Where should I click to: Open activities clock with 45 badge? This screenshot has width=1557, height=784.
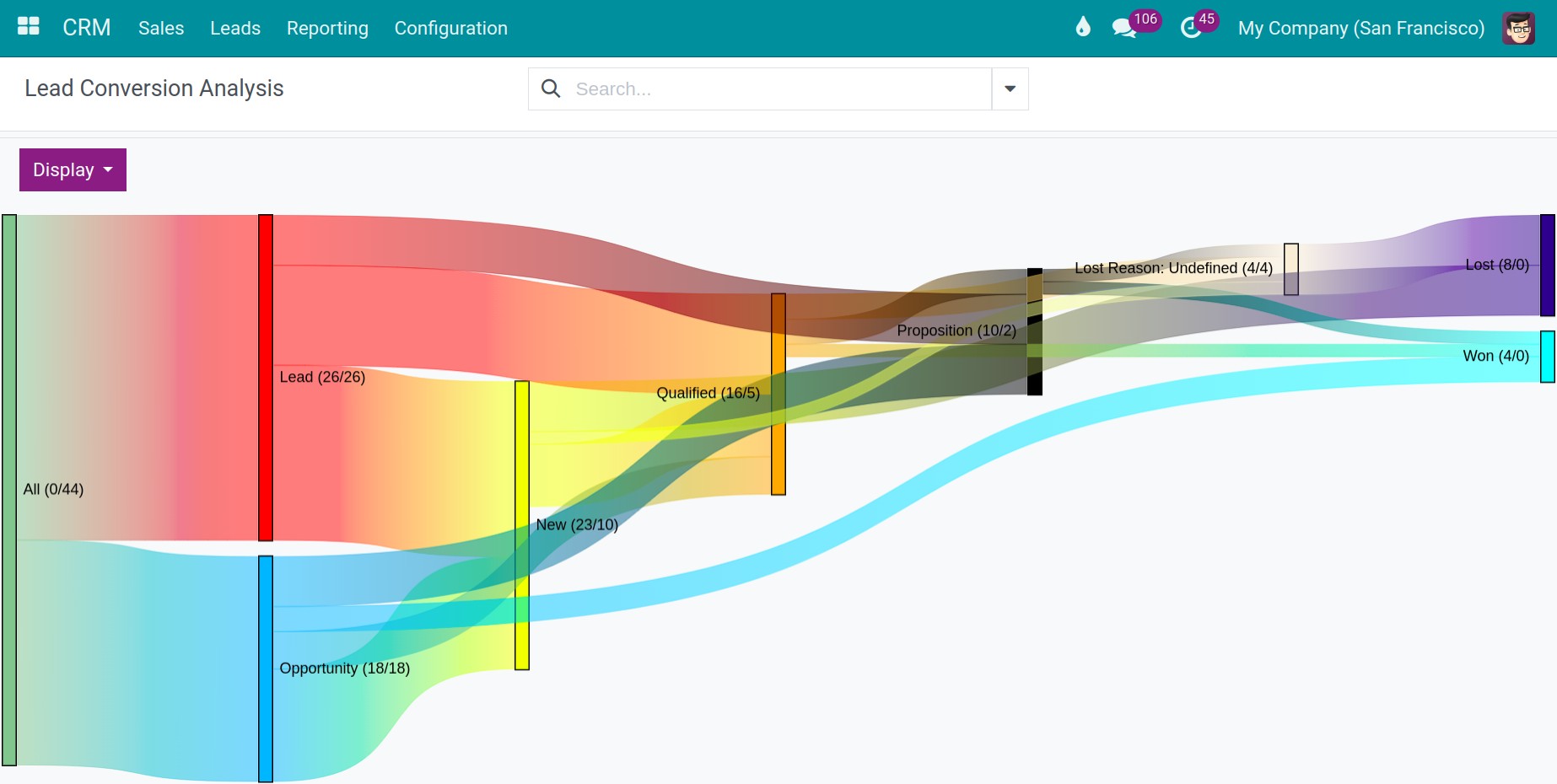1199,25
